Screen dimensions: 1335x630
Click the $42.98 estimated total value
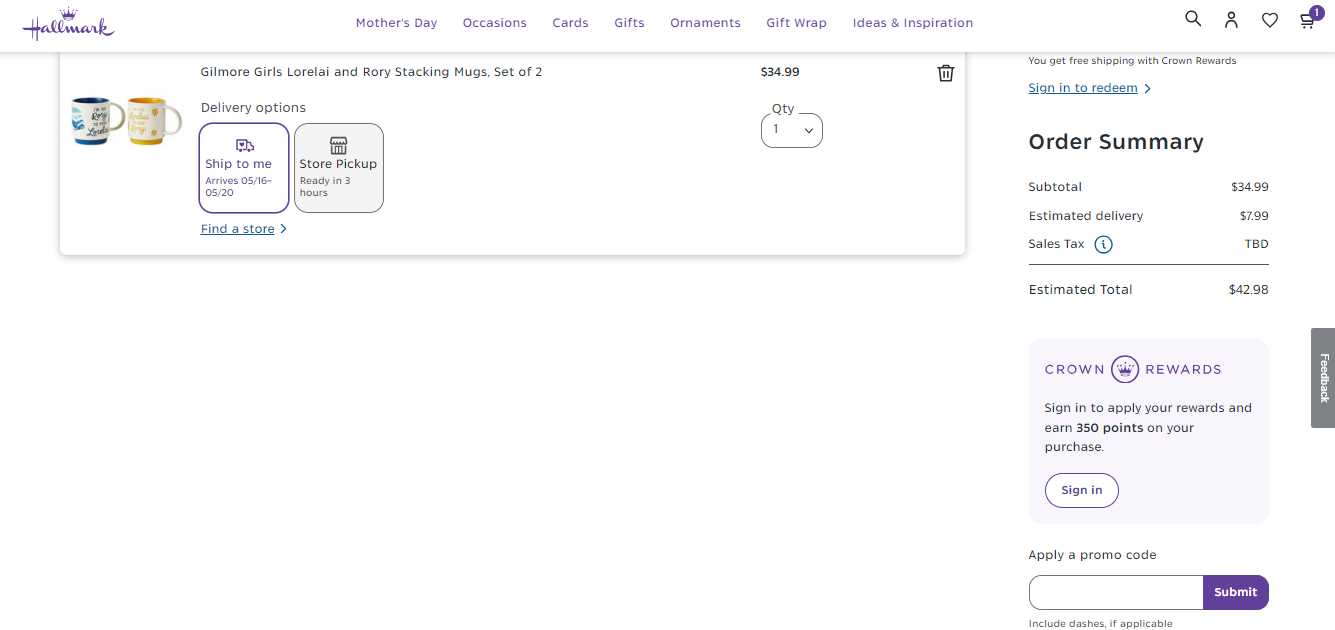1248,290
